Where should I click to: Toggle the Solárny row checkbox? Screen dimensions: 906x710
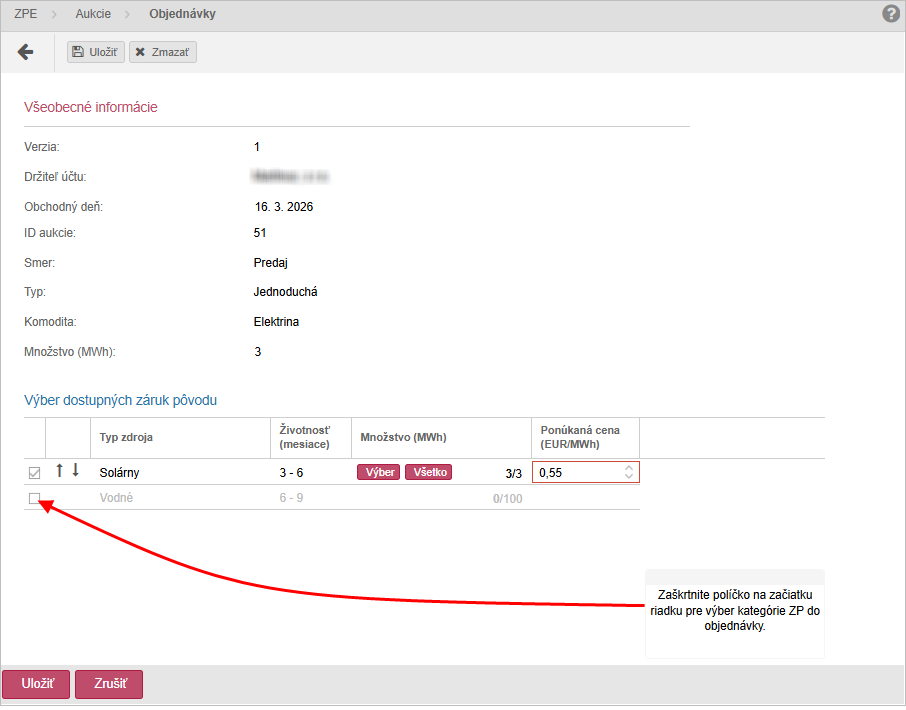point(34,472)
